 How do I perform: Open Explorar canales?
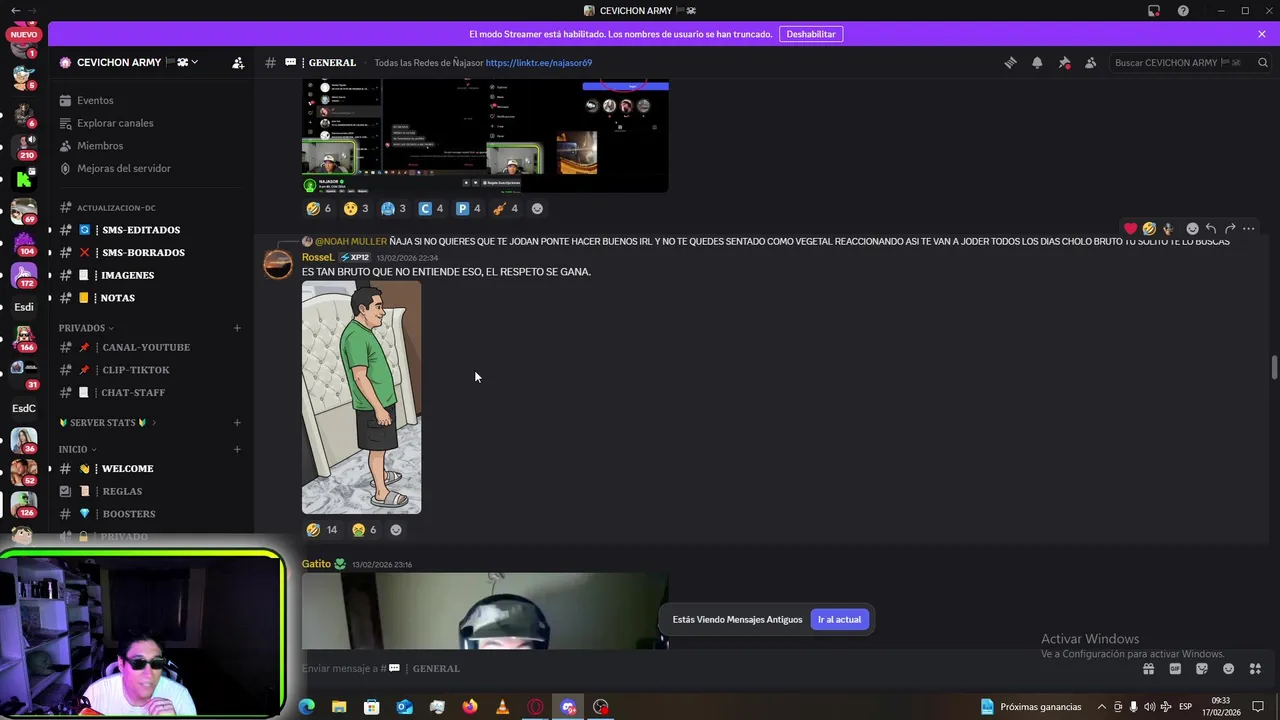coord(115,123)
